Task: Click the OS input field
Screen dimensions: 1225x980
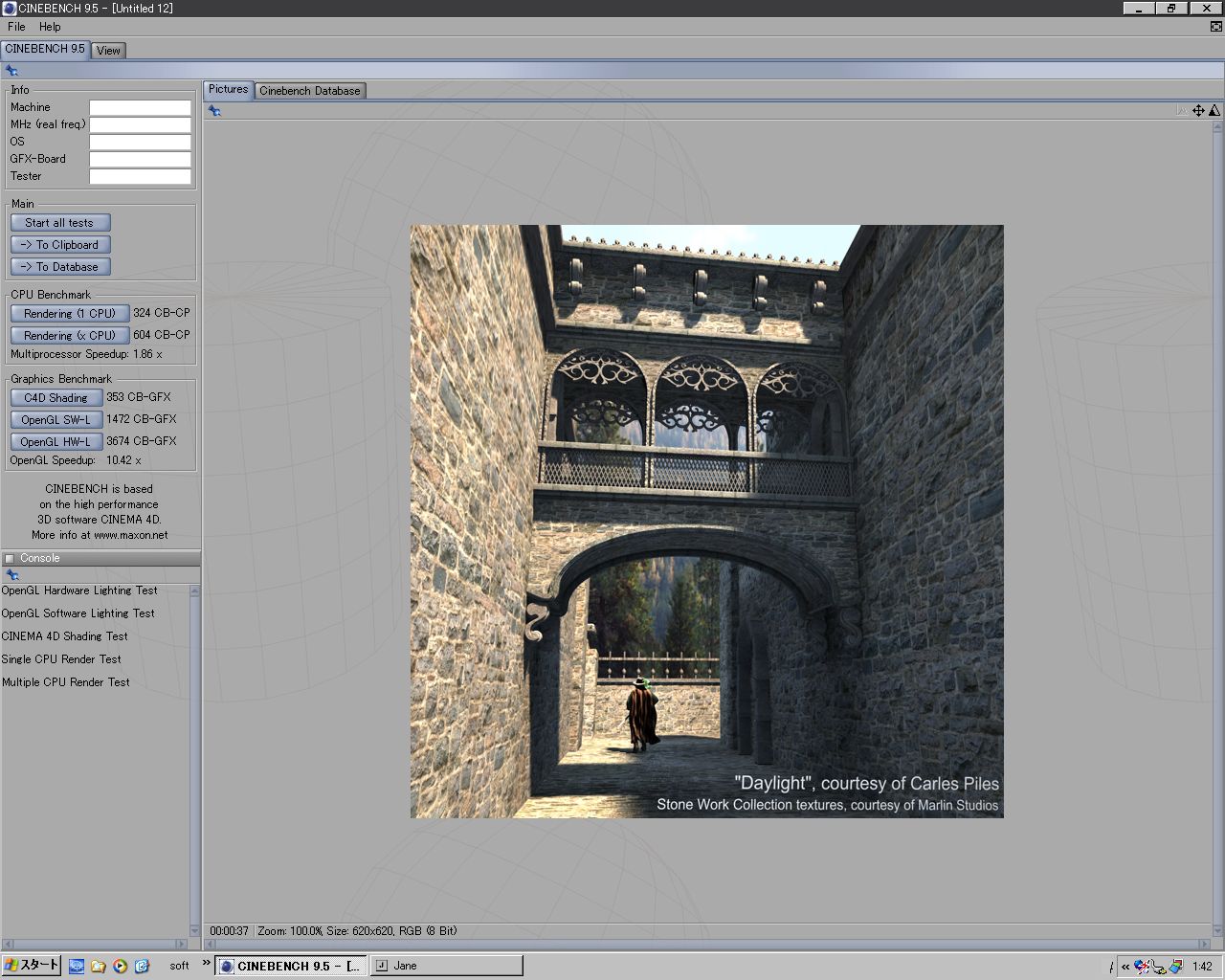Action: coord(141,143)
